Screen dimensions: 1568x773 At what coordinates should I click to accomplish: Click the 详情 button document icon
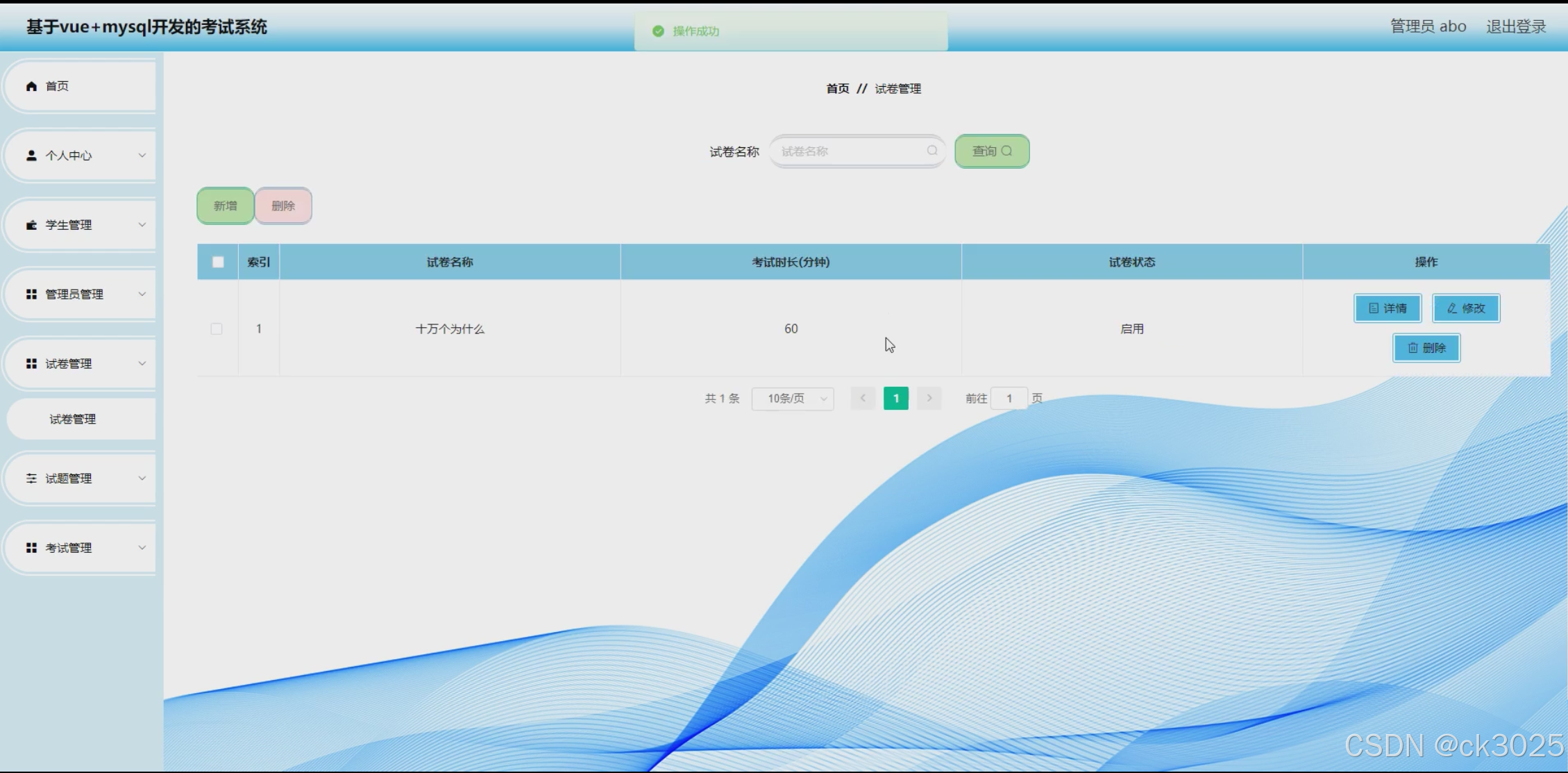click(x=1373, y=308)
